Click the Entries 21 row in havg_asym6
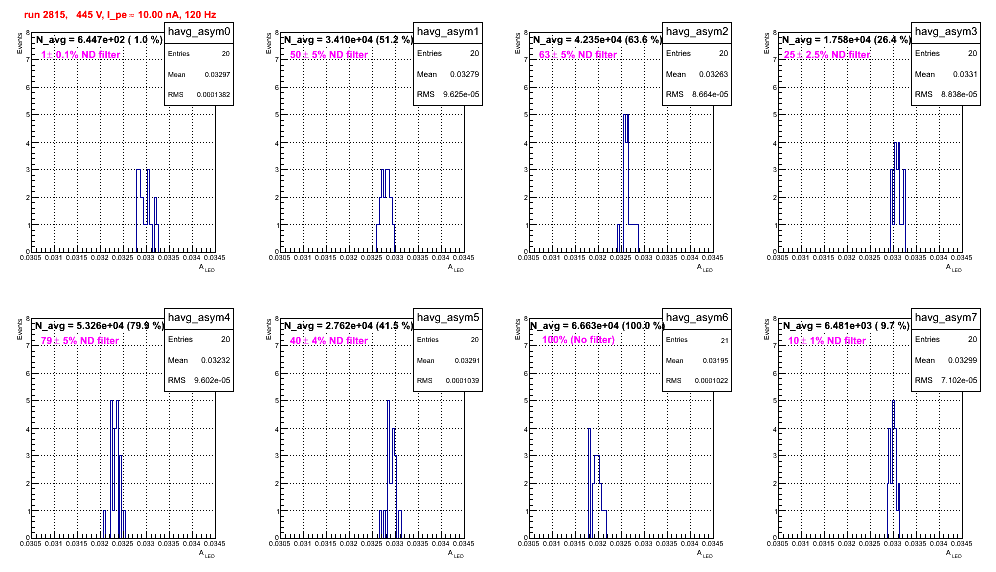 point(697,340)
